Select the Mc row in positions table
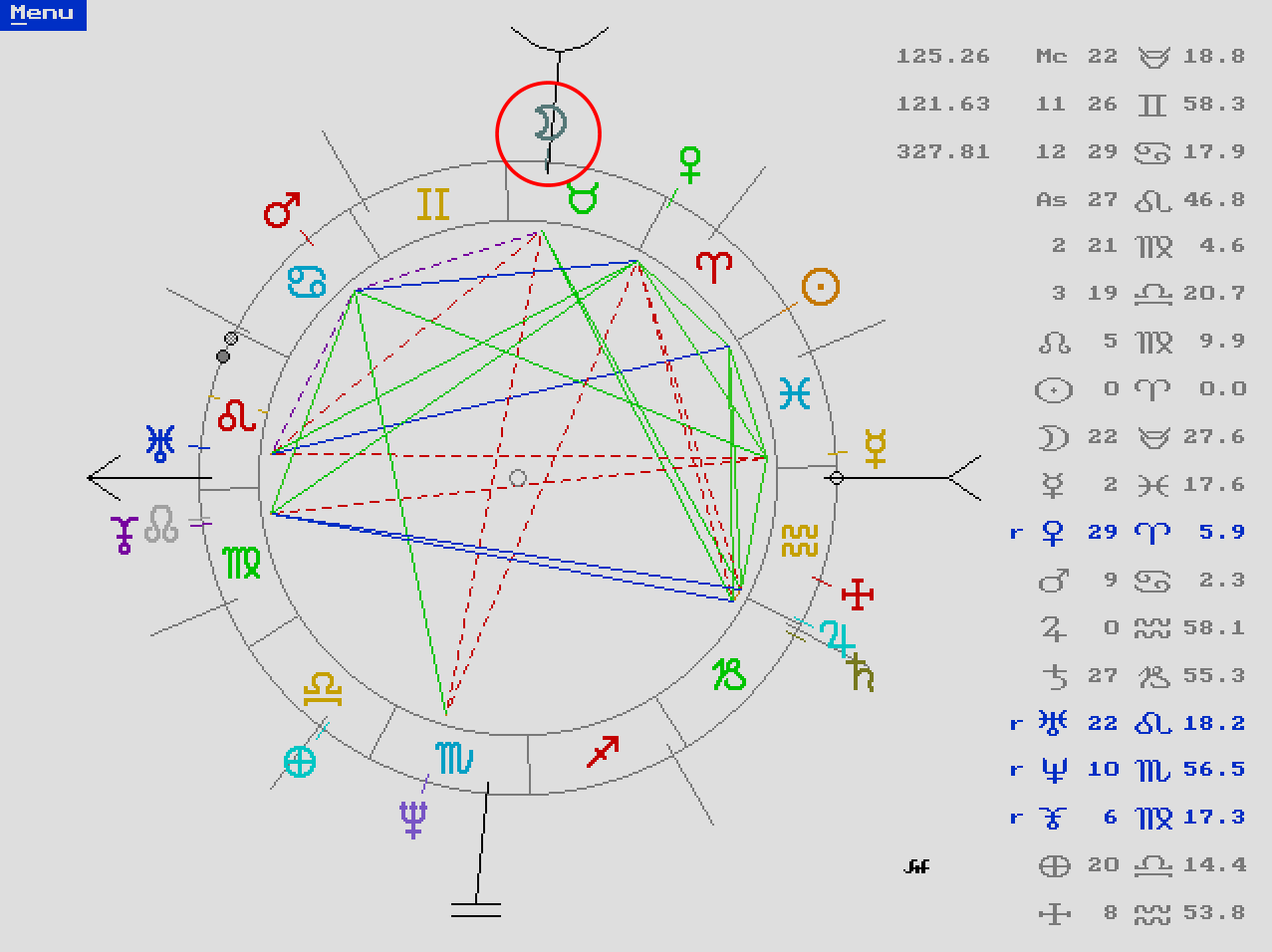Image resolution: width=1272 pixels, height=952 pixels. point(1140,57)
